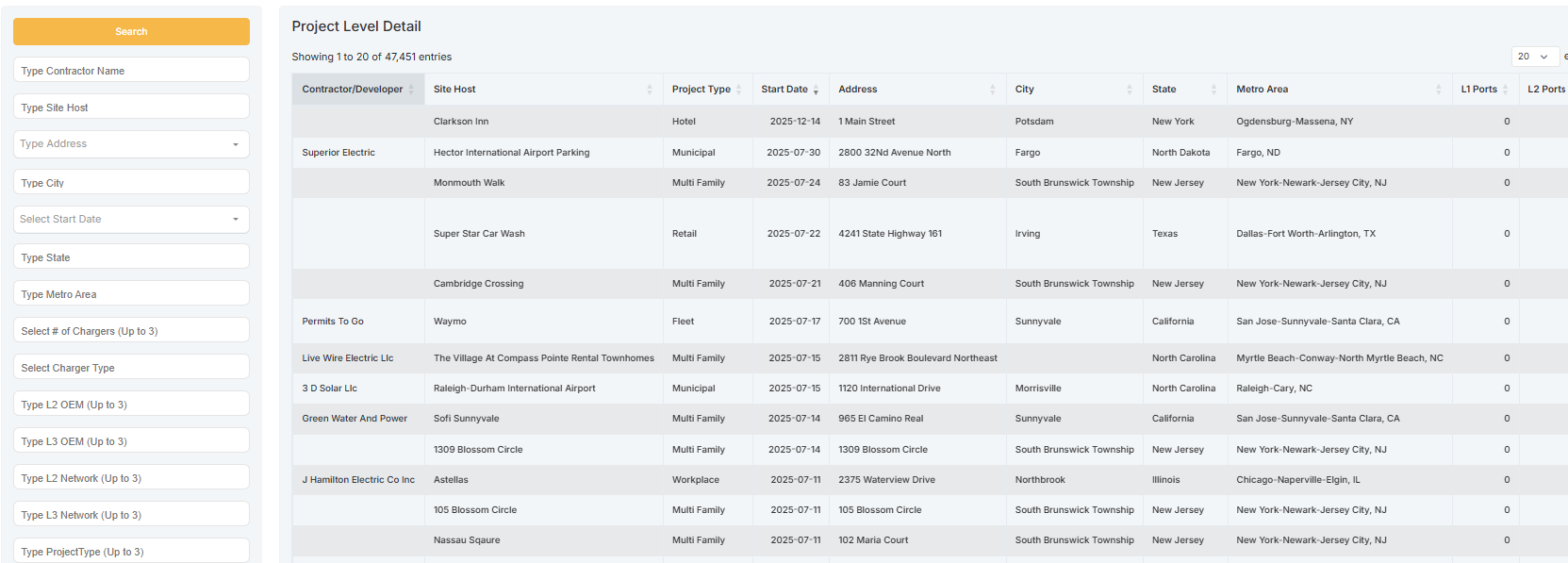The height and width of the screenshot is (563, 1568).
Task: Open the Type Address dropdown
Action: click(x=131, y=144)
